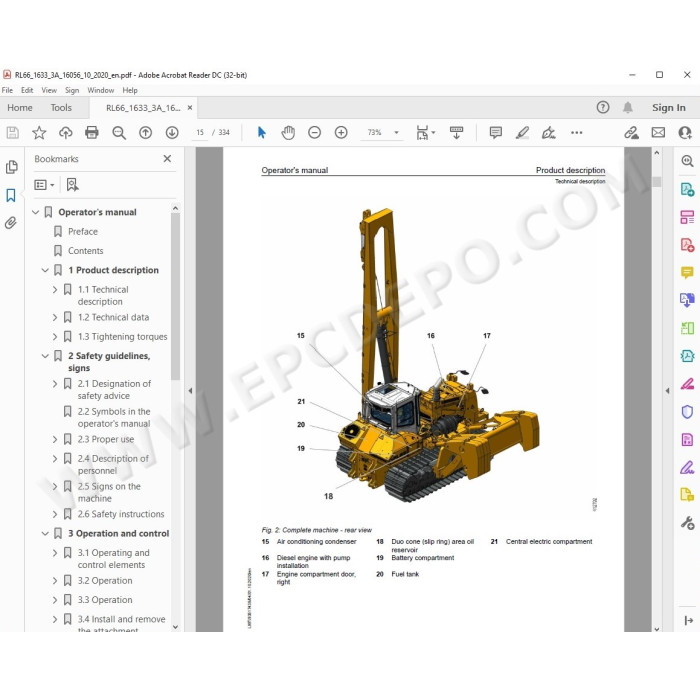
Task: Add a sticky note comment
Action: (x=496, y=133)
